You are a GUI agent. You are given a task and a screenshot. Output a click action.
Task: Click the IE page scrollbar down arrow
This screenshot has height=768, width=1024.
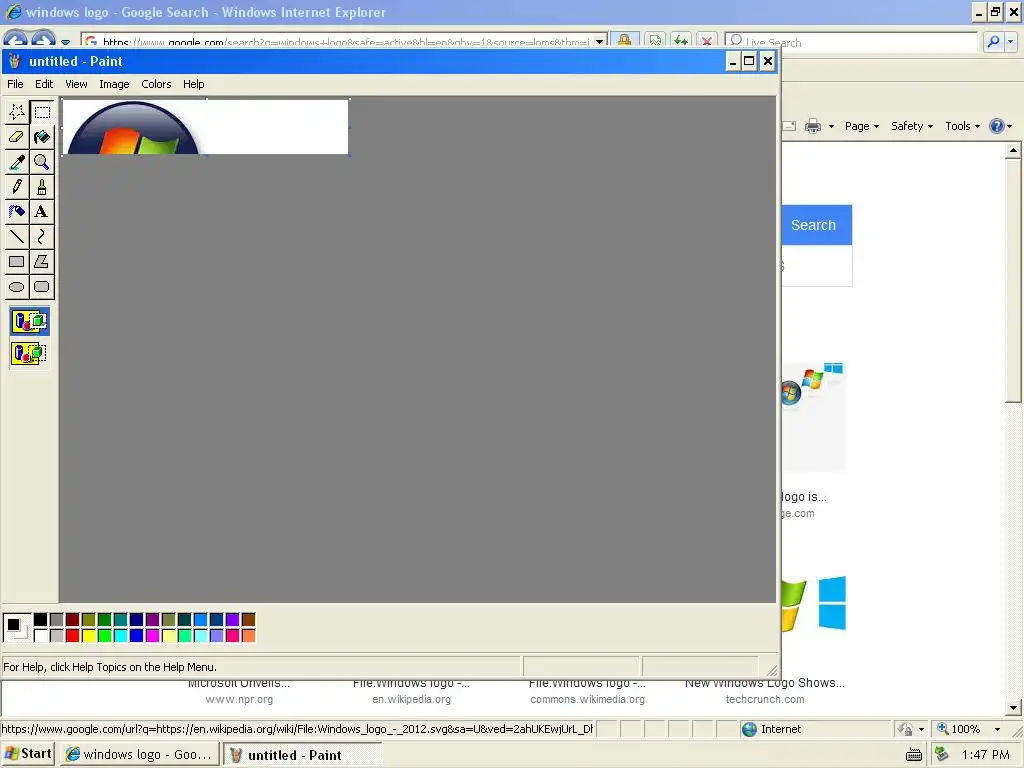(1013, 707)
